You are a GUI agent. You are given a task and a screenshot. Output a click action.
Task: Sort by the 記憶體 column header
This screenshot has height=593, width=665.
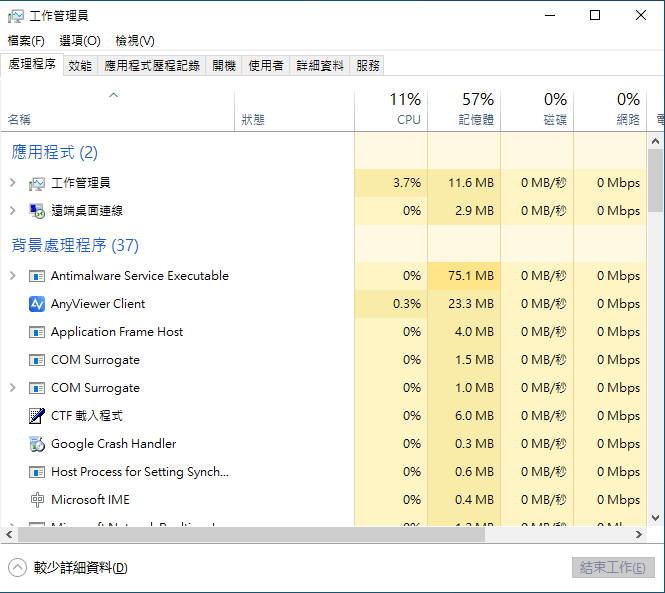464,111
